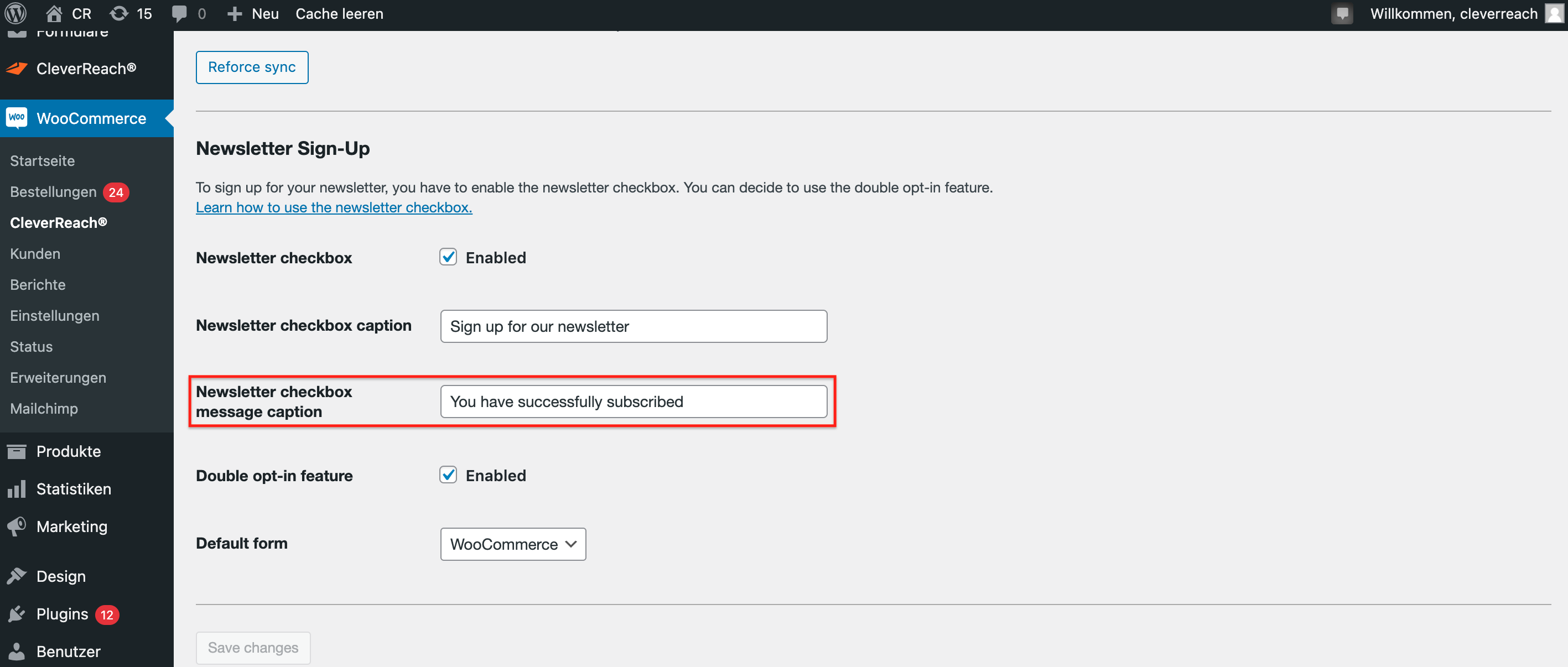The height and width of the screenshot is (667, 1568).
Task: Click the Reforce sync button
Action: [x=252, y=67]
